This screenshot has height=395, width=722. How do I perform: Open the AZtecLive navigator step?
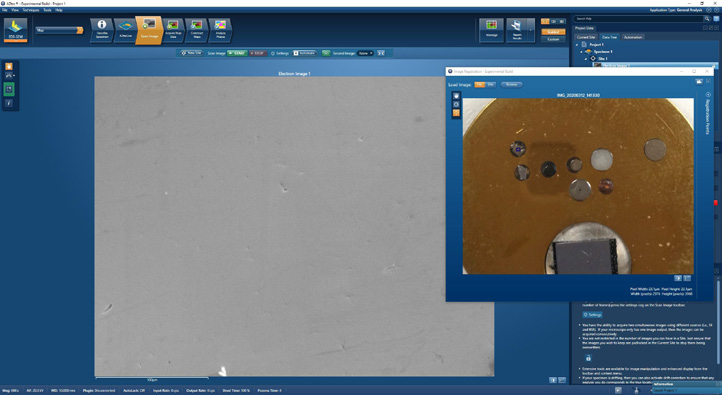[x=125, y=30]
